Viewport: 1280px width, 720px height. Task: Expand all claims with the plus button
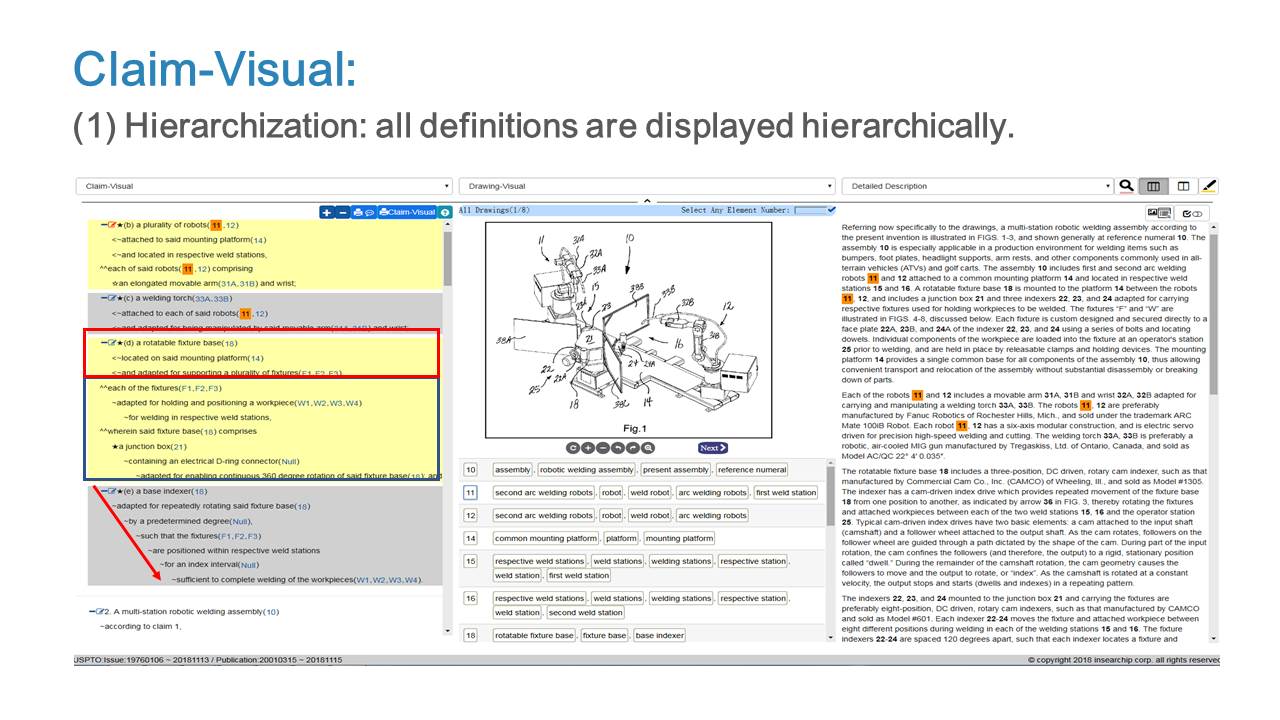coord(327,212)
